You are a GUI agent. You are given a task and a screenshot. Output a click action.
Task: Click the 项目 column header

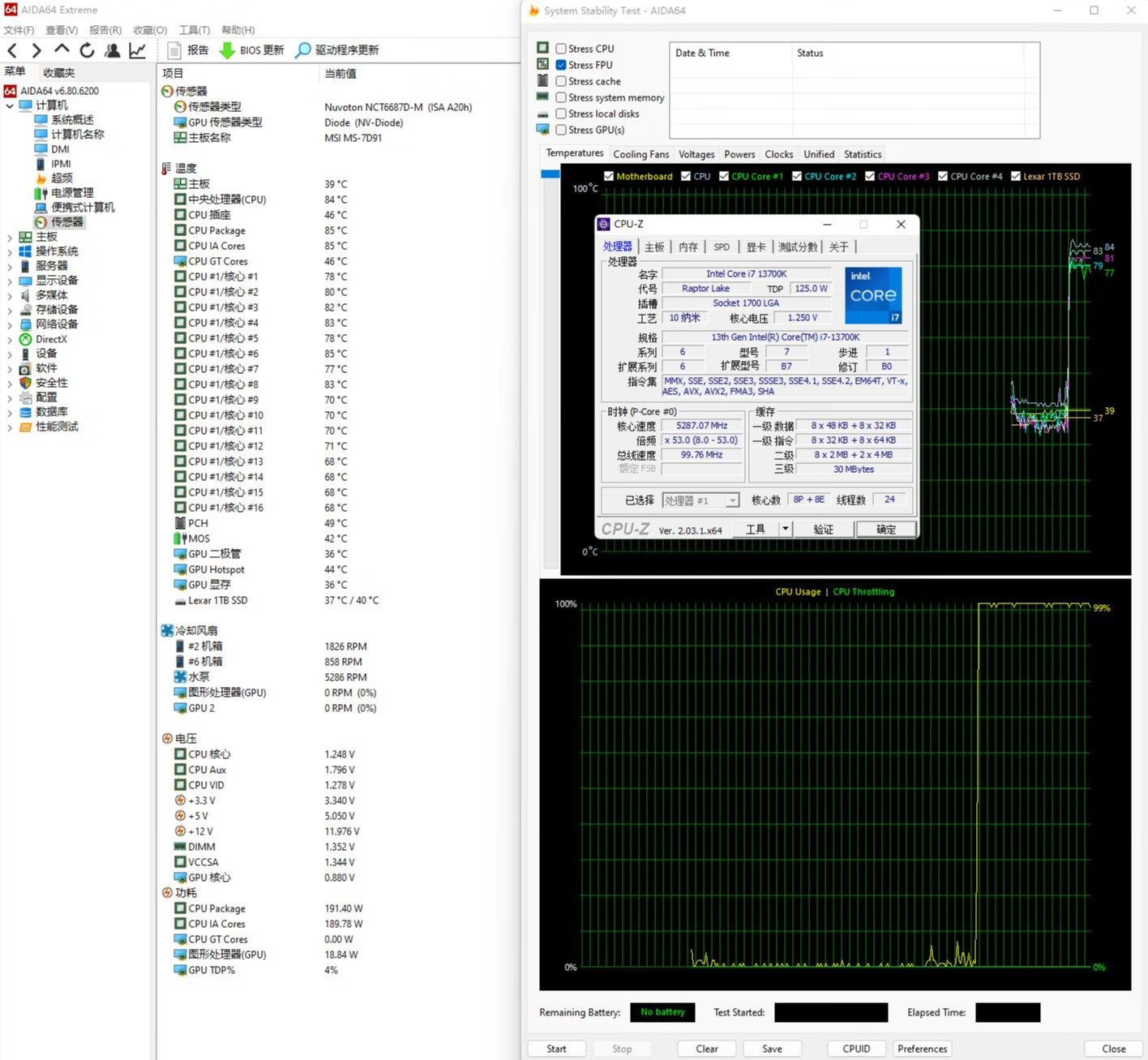click(173, 73)
